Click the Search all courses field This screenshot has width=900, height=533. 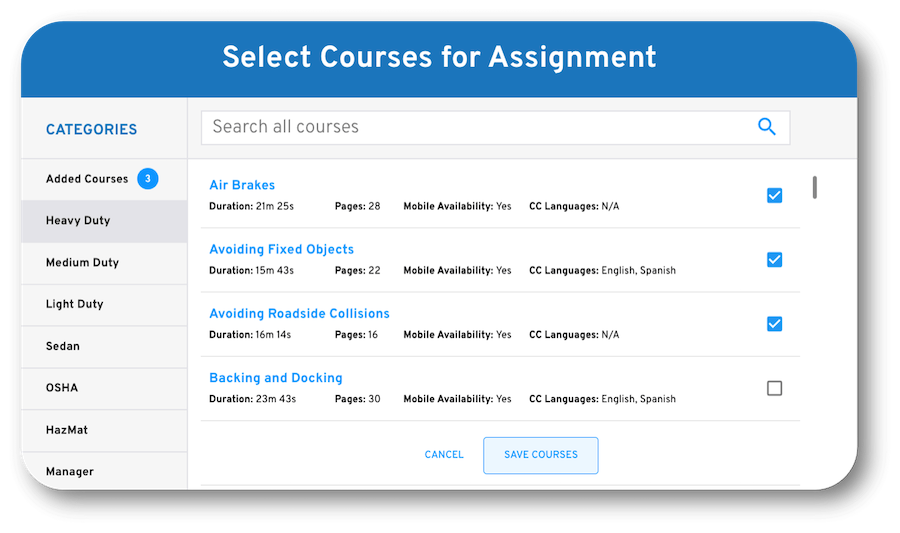coord(475,127)
